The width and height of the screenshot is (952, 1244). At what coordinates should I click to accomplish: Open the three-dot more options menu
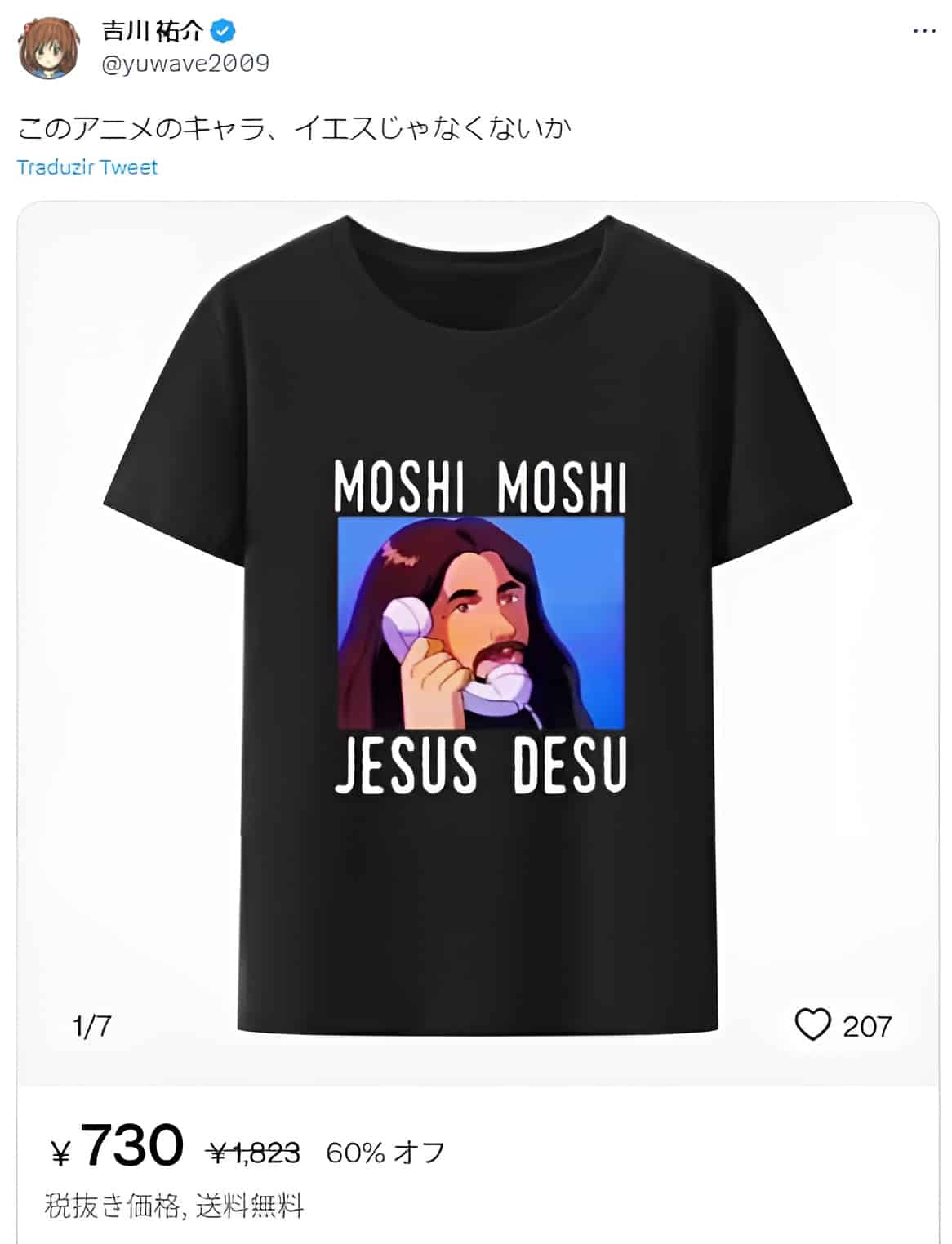(x=923, y=31)
